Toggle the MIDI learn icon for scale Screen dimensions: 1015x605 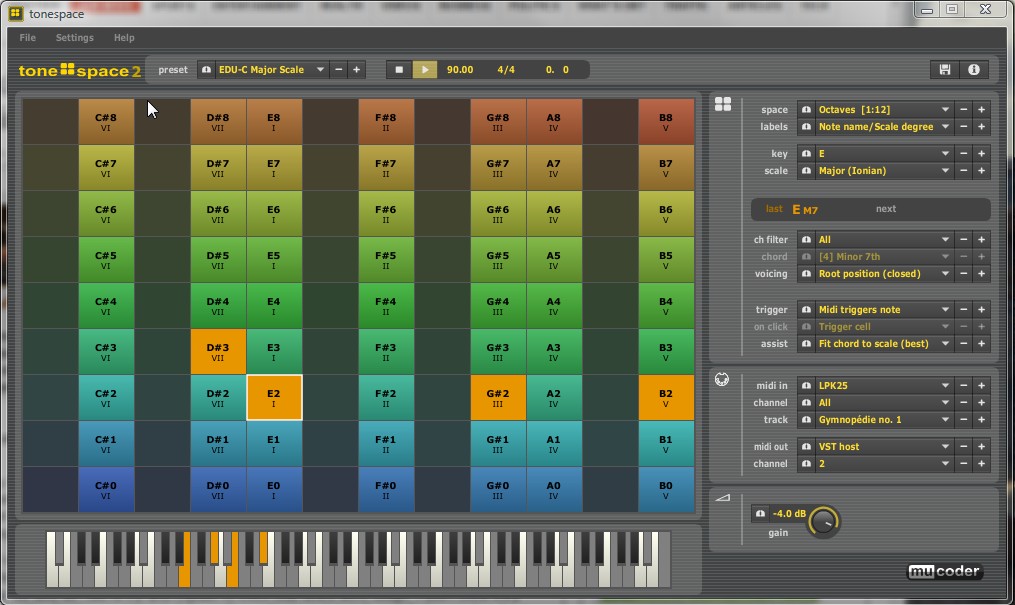(x=806, y=171)
